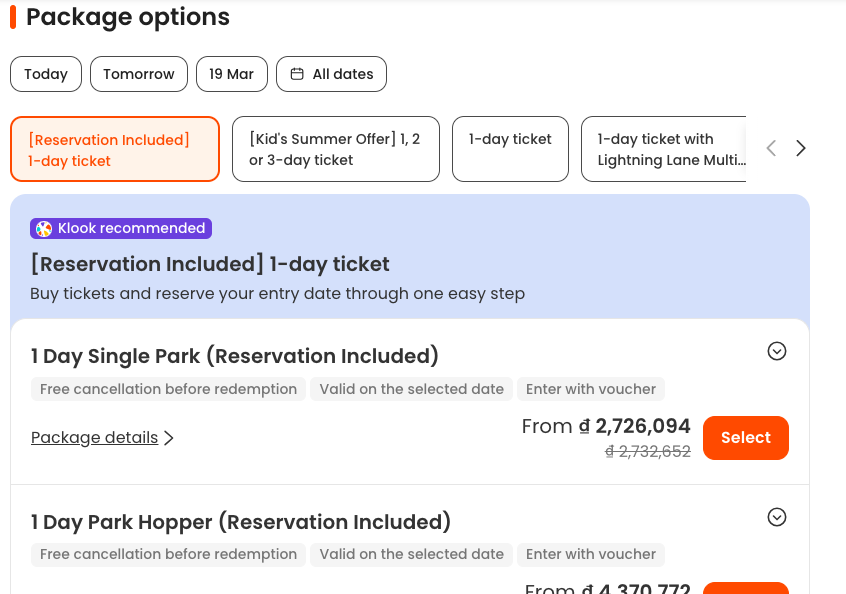The image size is (846, 594).
Task: Click Free cancellation tag under Single Park
Action: point(168,389)
